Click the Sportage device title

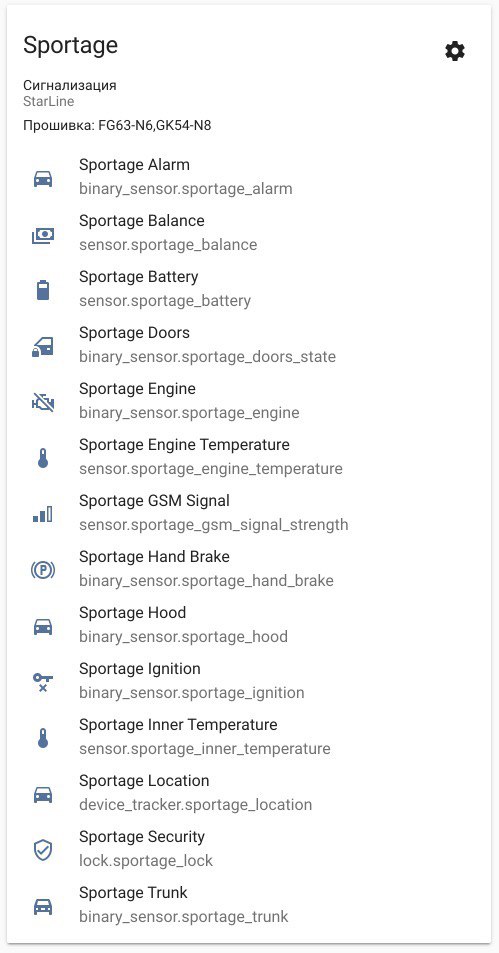(71, 46)
